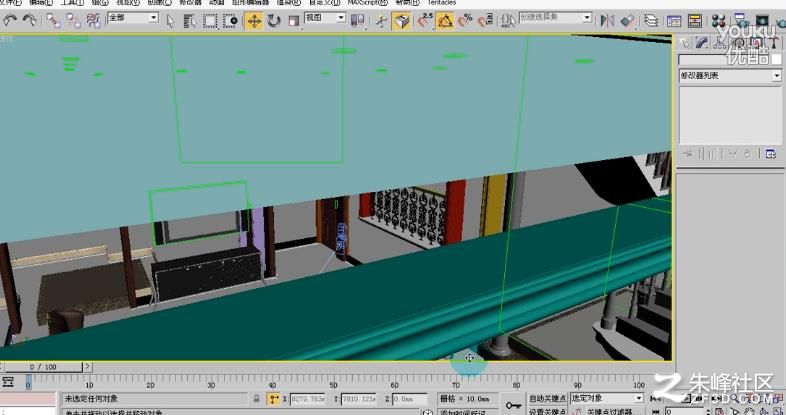This screenshot has width=786, height=415.
Task: Open the Layer Manager
Action: pyautogui.click(x=651, y=21)
